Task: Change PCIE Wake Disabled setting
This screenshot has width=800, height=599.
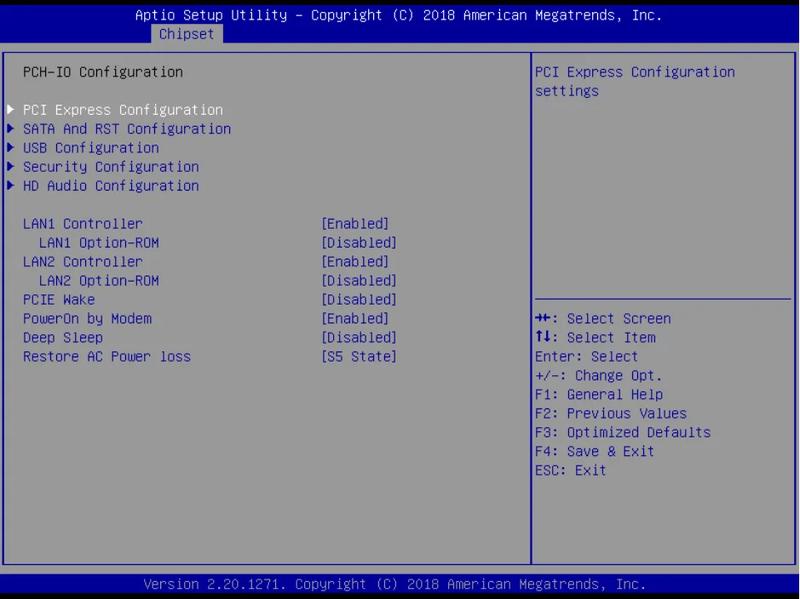Action: [x=359, y=300]
